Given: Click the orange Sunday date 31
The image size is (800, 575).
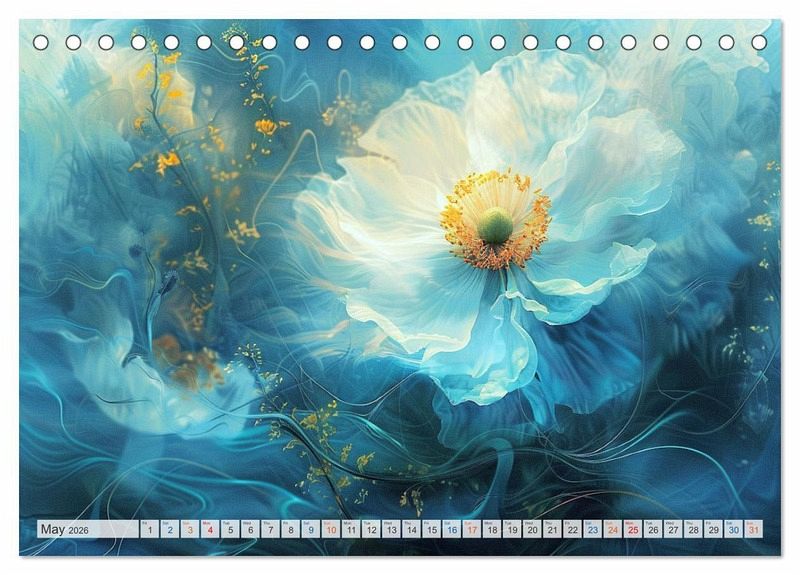Looking at the screenshot, I should (x=754, y=529).
